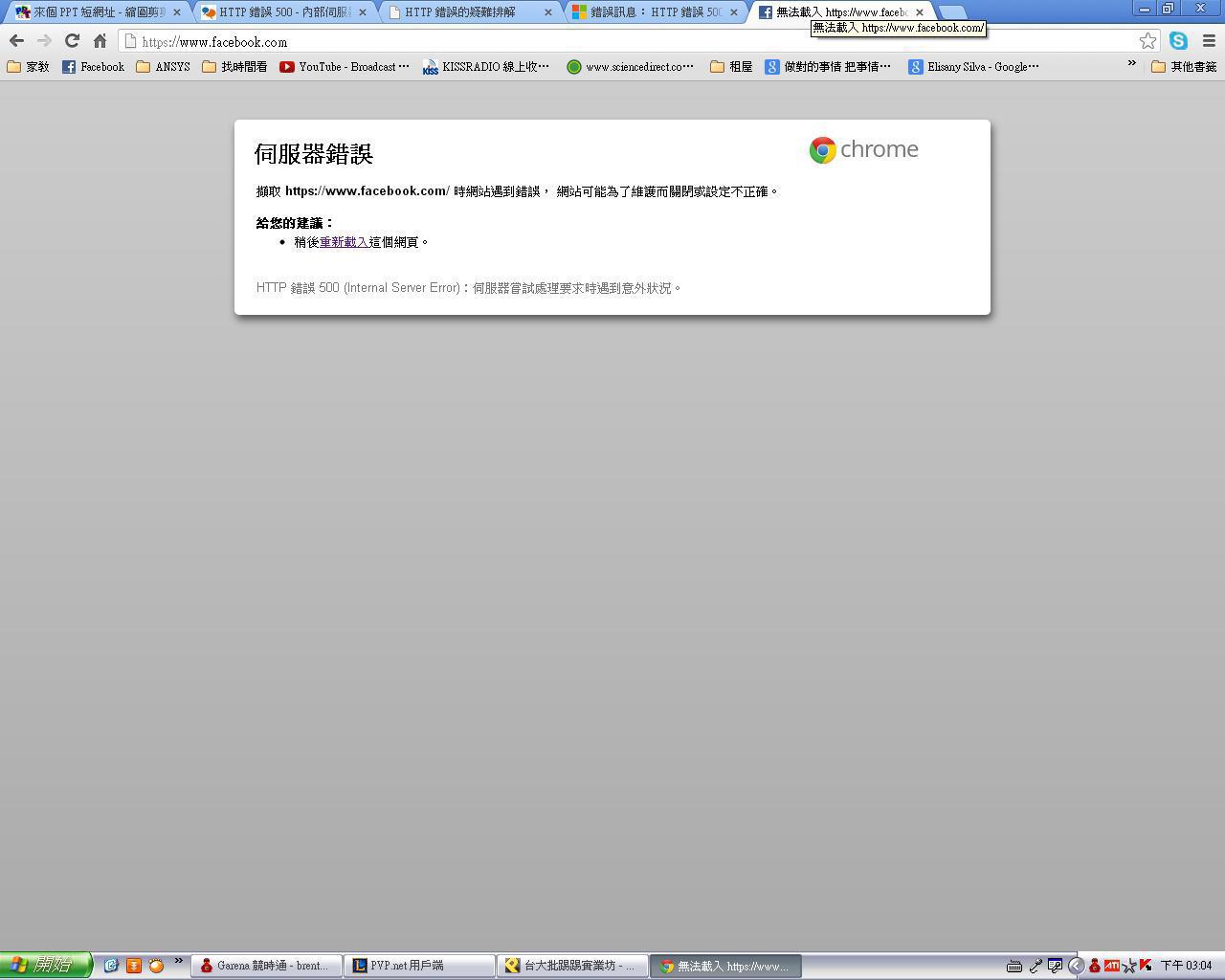Switch to Chrome 無法載入 taskbar window
The height and width of the screenshot is (980, 1225).
726,967
